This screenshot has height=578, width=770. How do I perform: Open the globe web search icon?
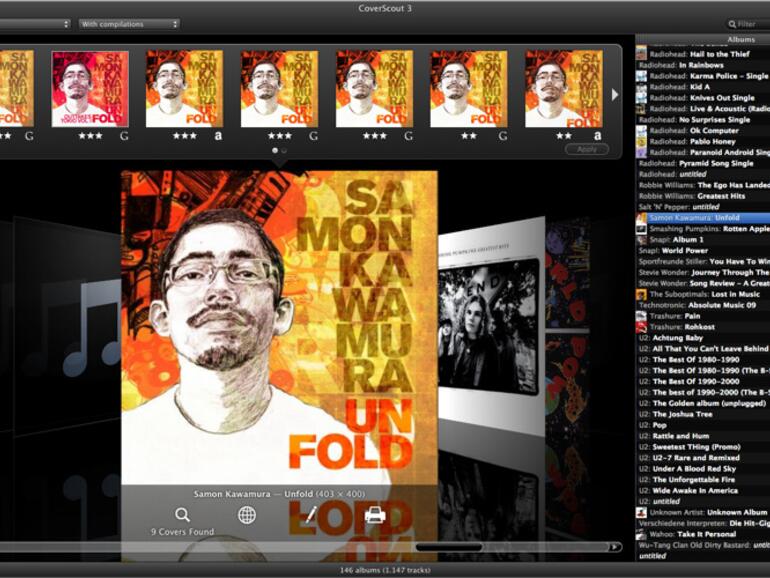247,515
